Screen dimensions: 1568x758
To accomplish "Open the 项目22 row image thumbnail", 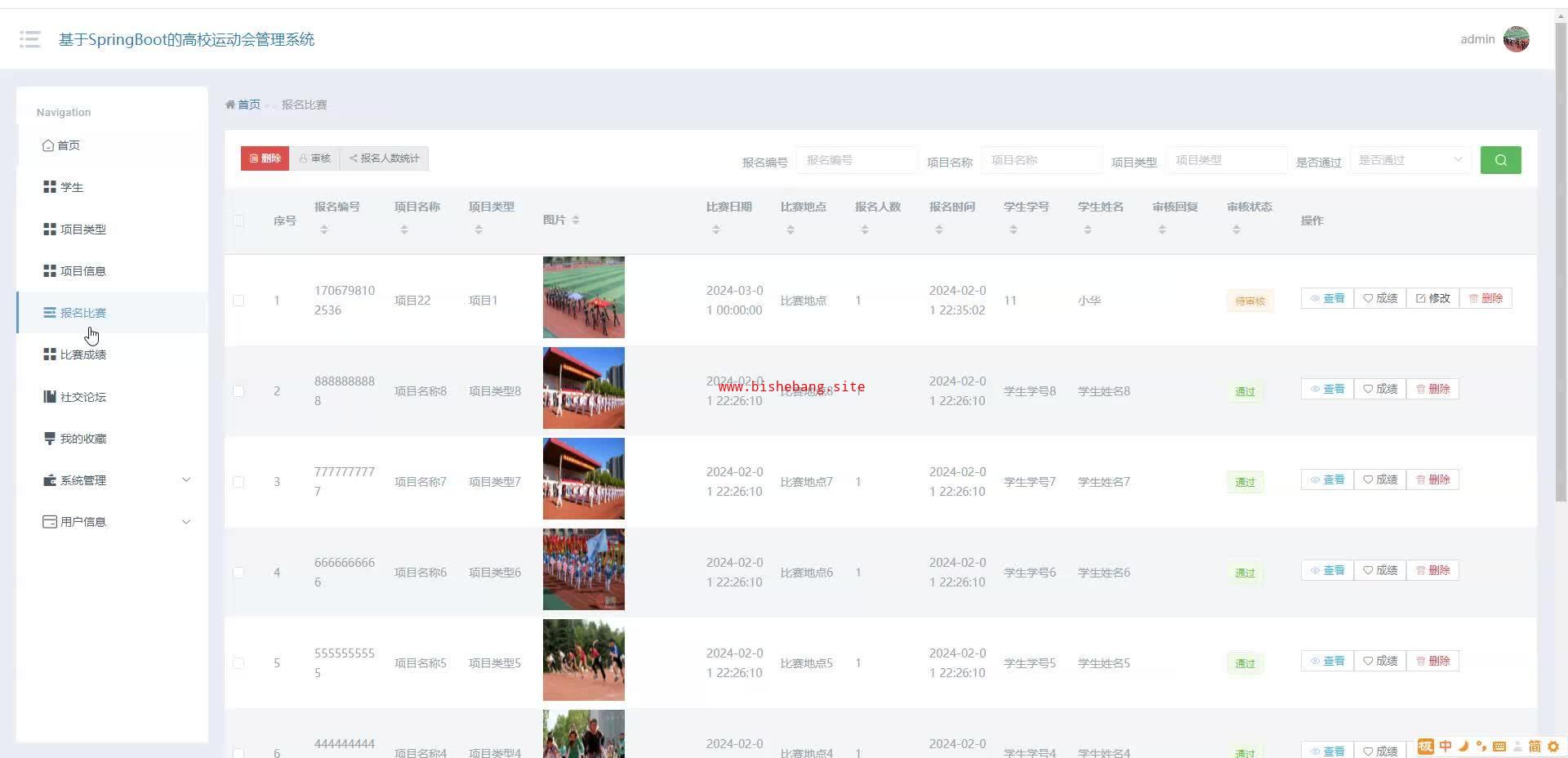I will [x=584, y=297].
